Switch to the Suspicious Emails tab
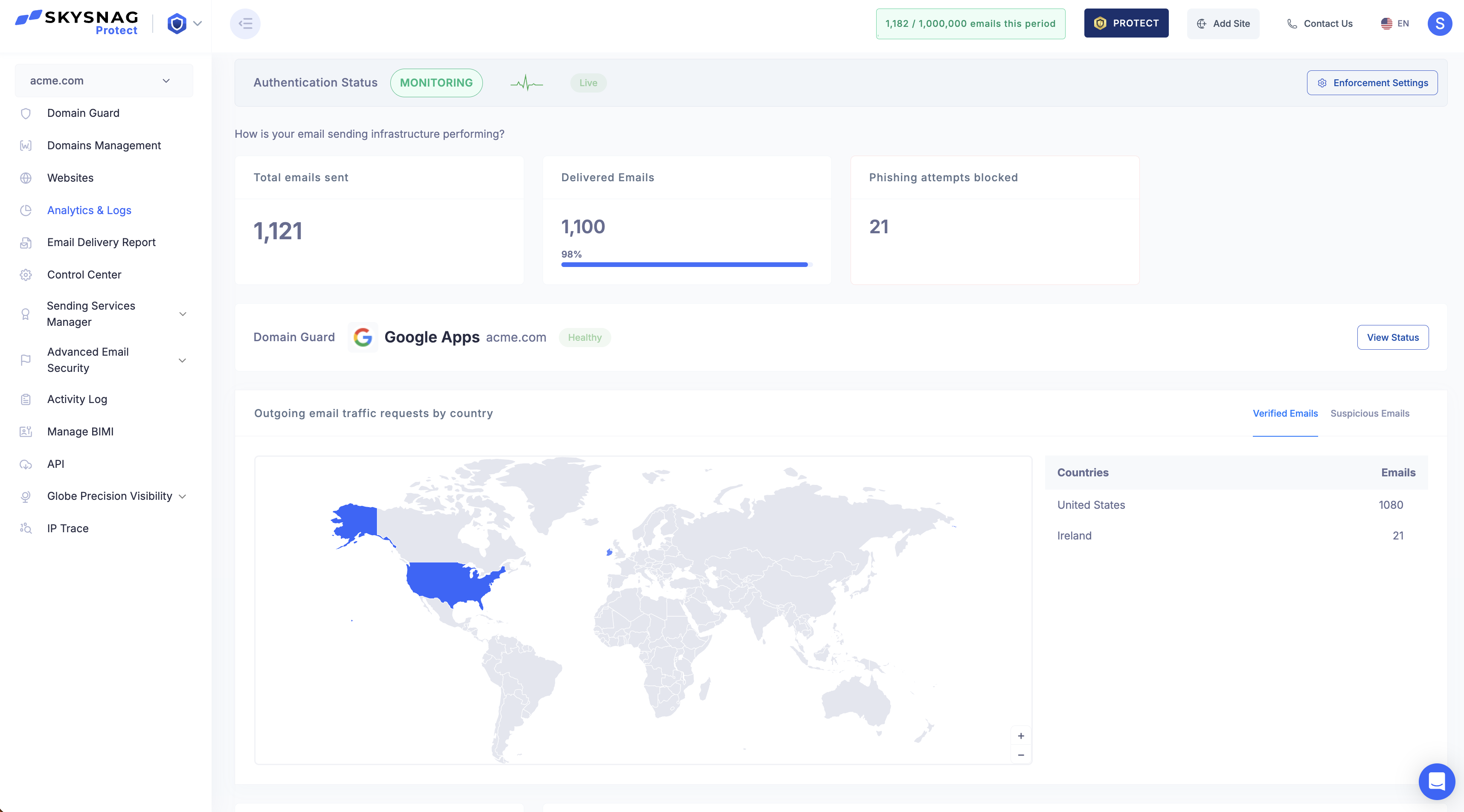The image size is (1464, 812). coord(1369,413)
